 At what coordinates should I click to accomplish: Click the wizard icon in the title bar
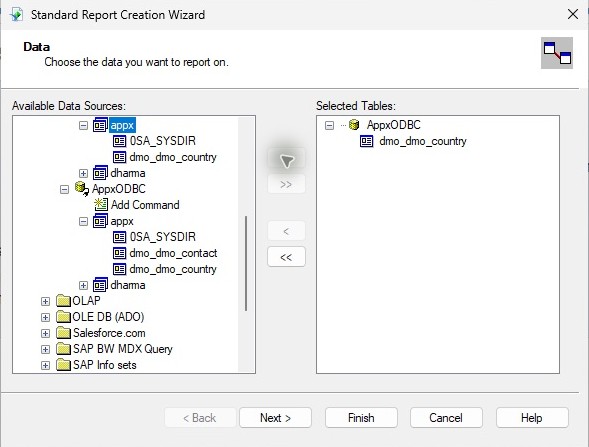17,15
